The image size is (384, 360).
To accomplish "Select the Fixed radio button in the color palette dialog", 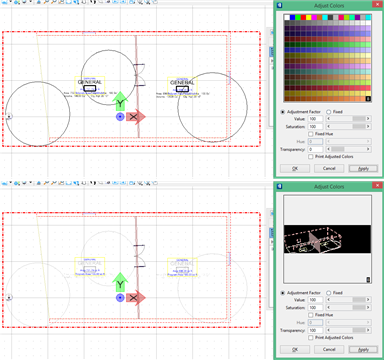I will (328, 112).
